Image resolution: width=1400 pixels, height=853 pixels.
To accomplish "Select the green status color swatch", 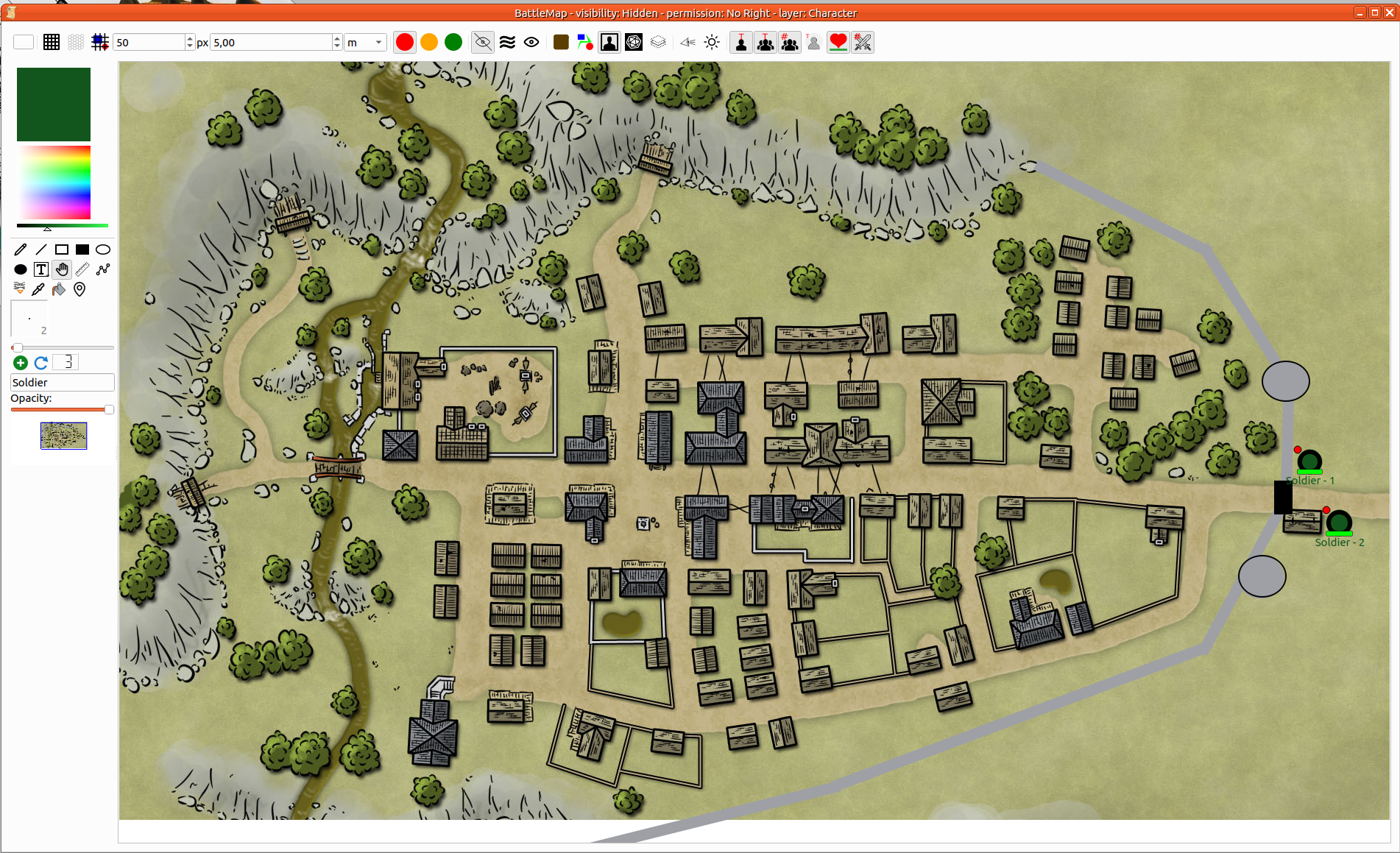I will (x=453, y=42).
